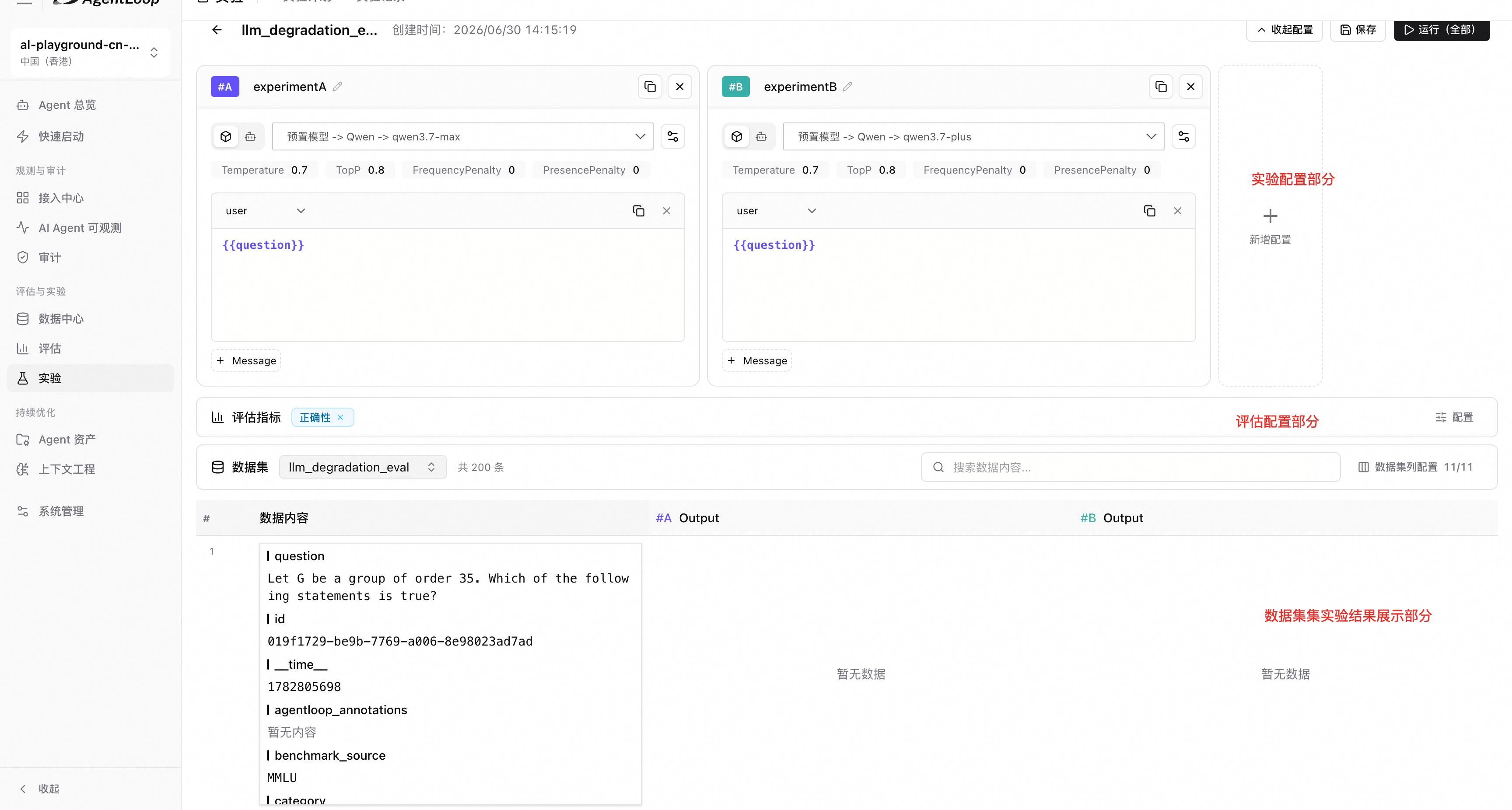Open 审计 in sidebar
Image resolution: width=1512 pixels, height=810 pixels.
click(91, 258)
